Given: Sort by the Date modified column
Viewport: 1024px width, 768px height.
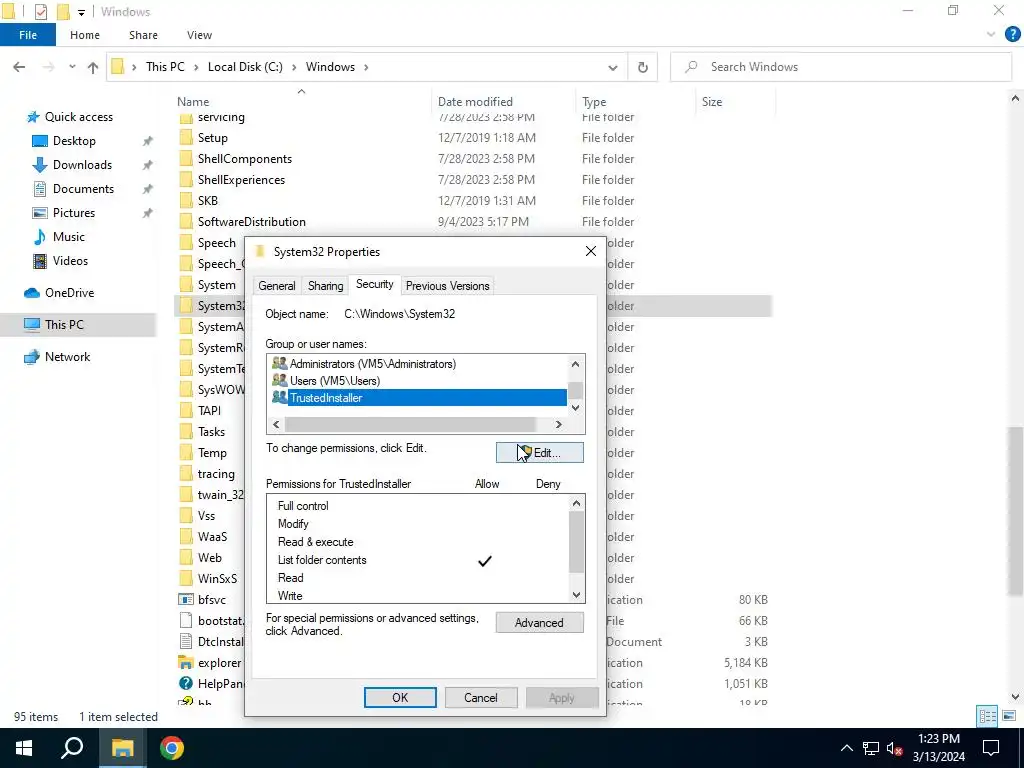Looking at the screenshot, I should pos(475,102).
